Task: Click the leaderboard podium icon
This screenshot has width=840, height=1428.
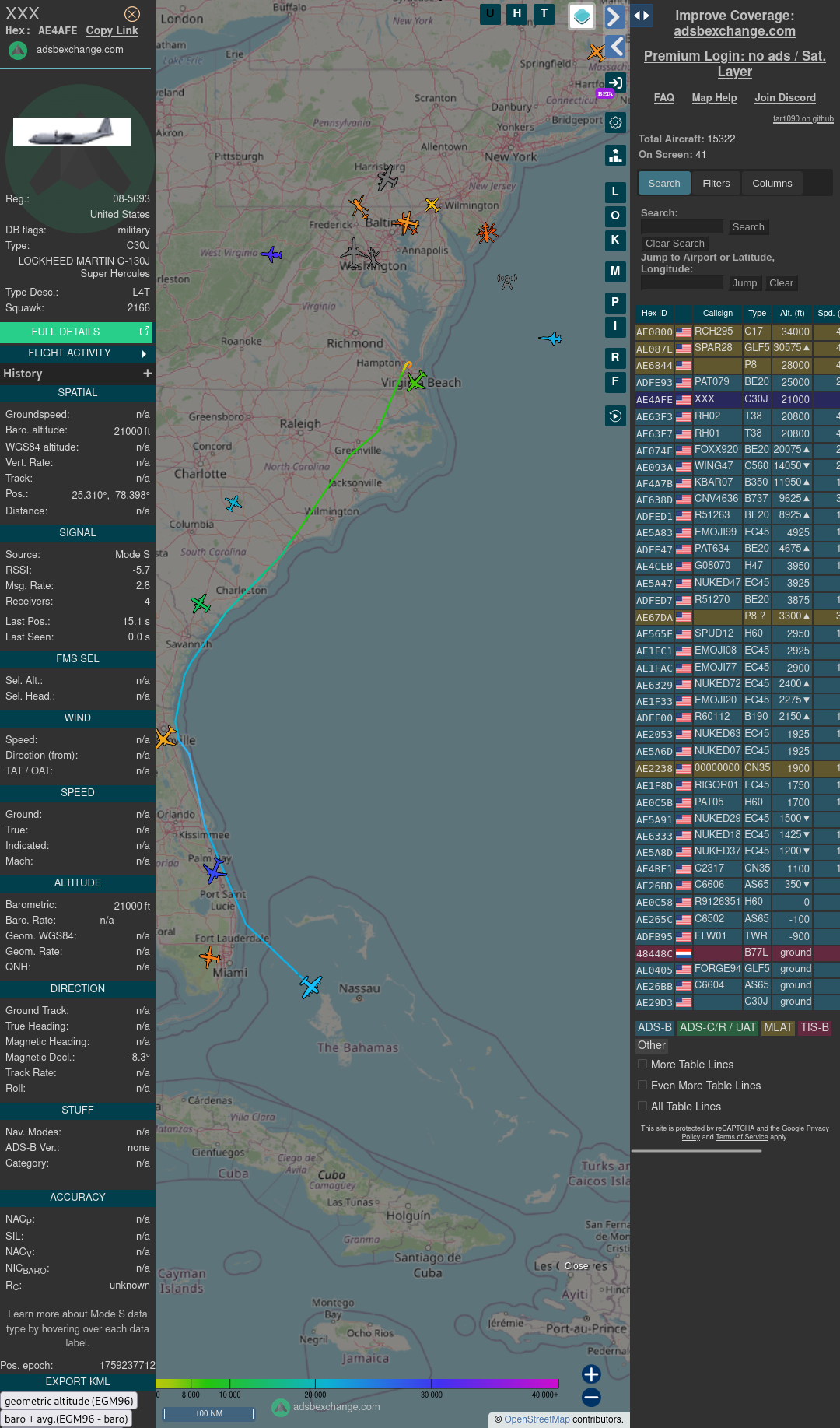Action: click(615, 156)
